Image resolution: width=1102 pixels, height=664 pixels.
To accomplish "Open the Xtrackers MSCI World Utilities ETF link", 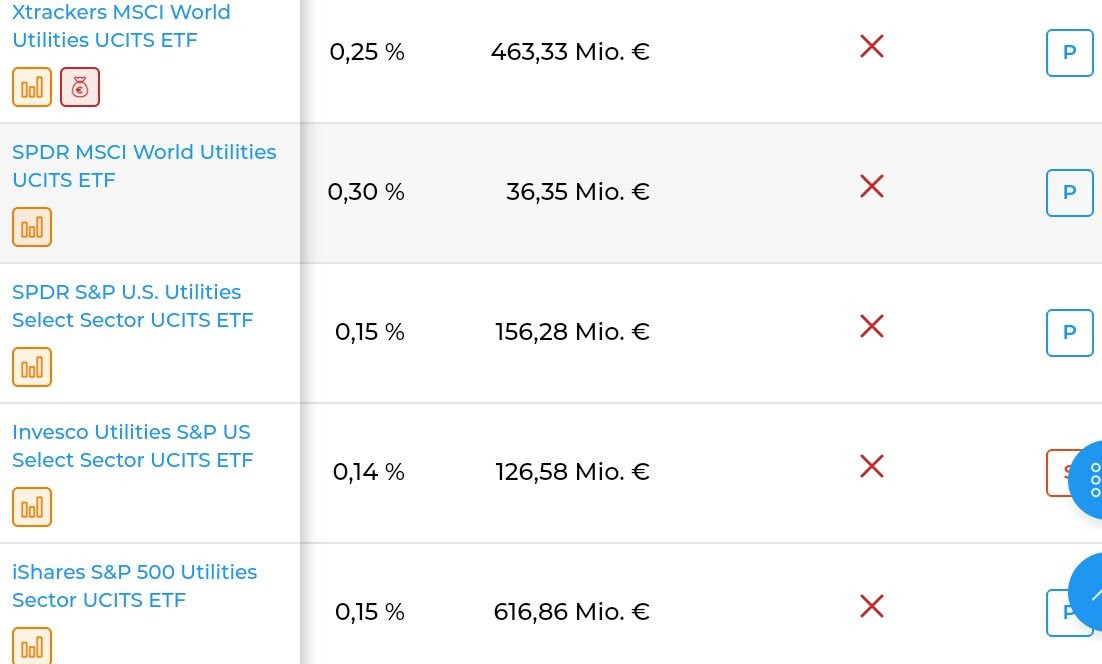I will (120, 27).
